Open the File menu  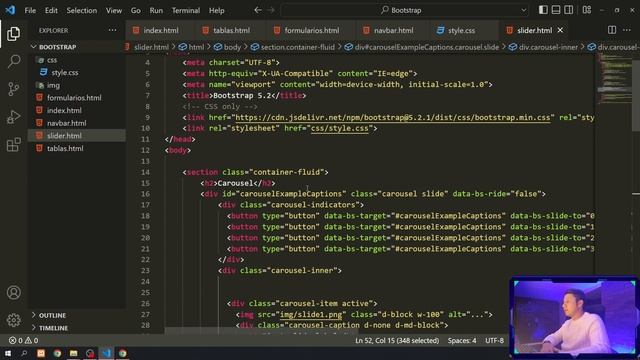pos(30,10)
